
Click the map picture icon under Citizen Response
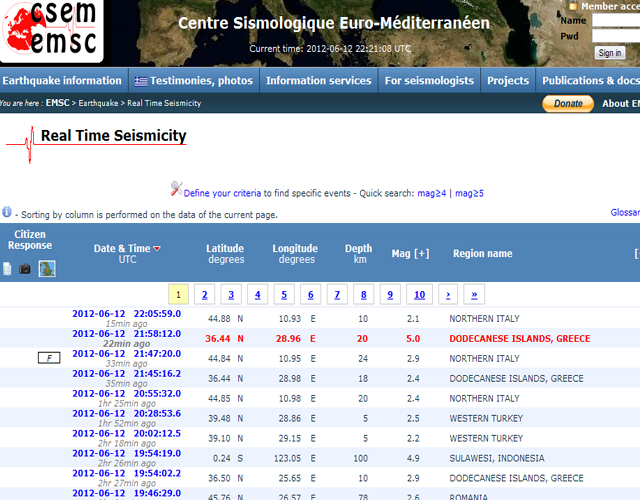pyautogui.click(x=47, y=269)
